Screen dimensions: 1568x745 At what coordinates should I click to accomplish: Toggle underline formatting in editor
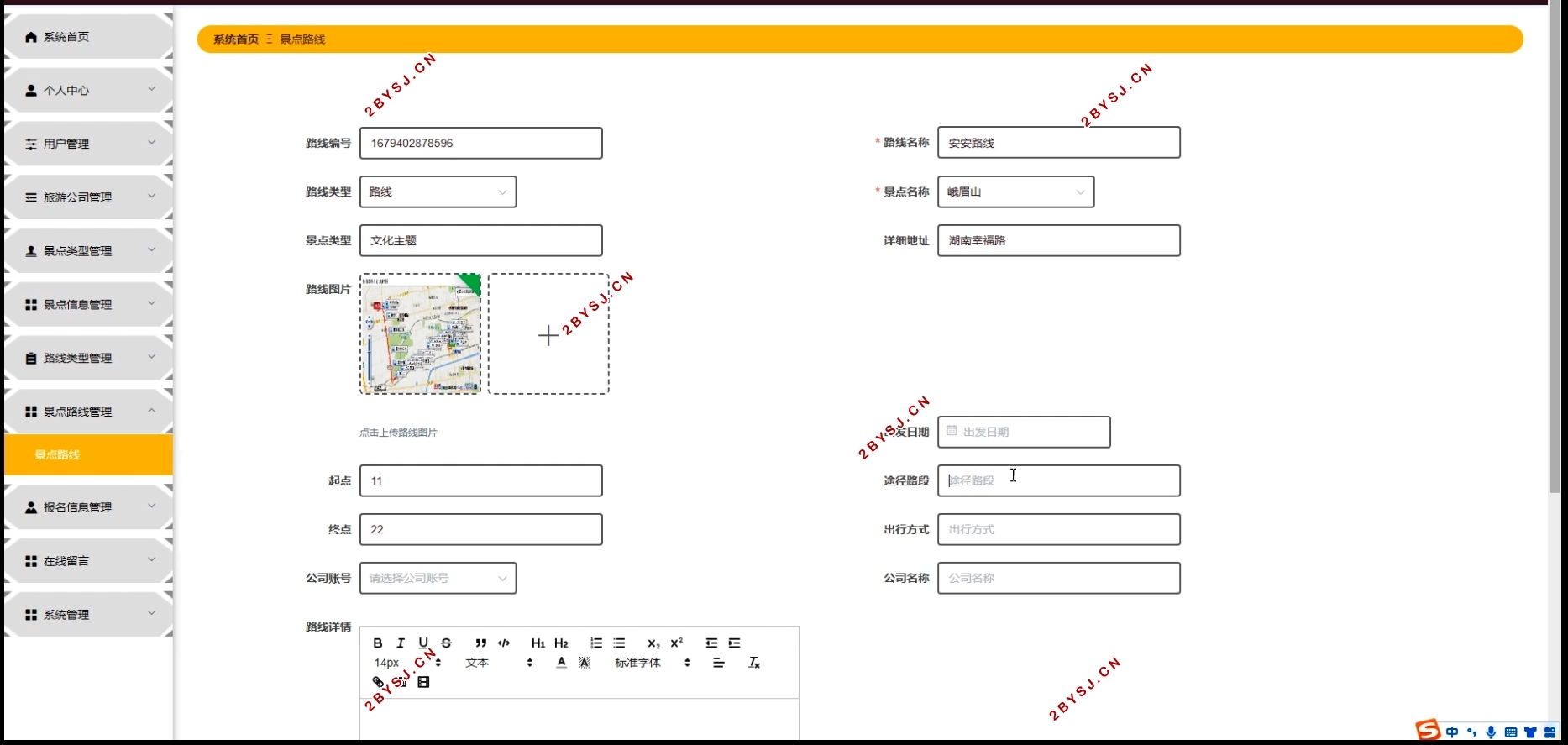click(423, 643)
